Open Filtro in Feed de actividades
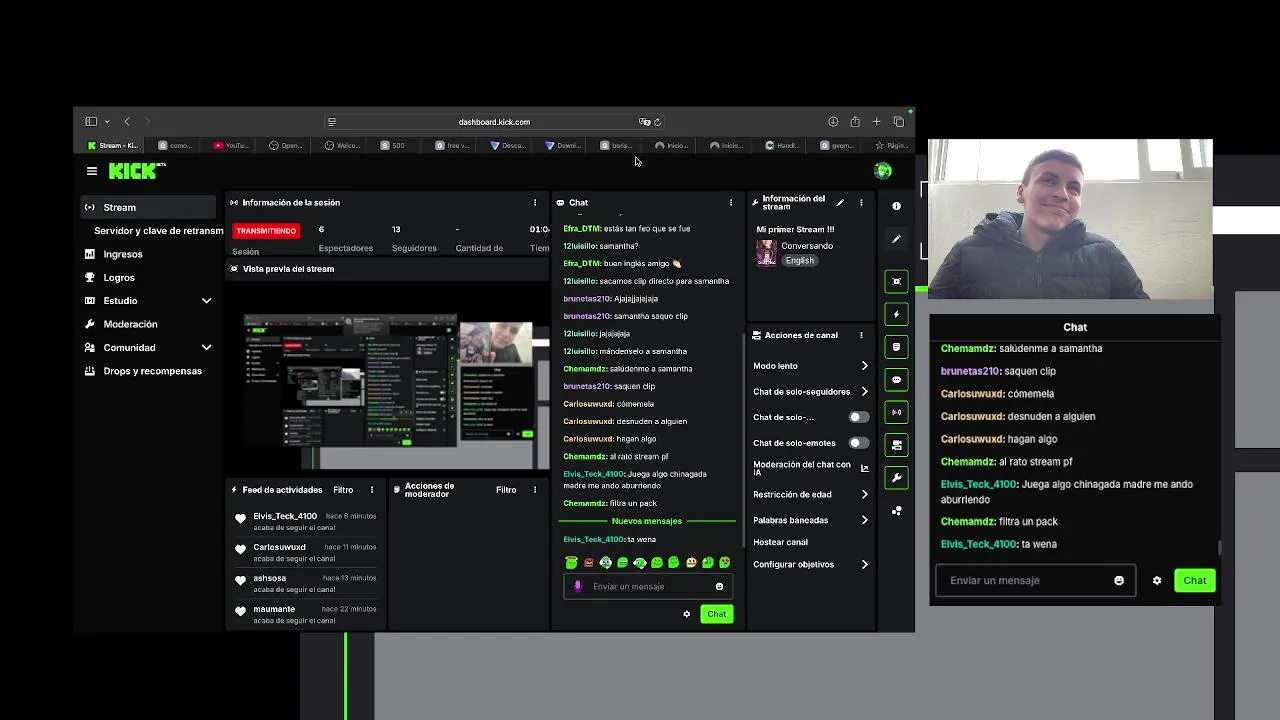The image size is (1280, 720). tap(343, 490)
